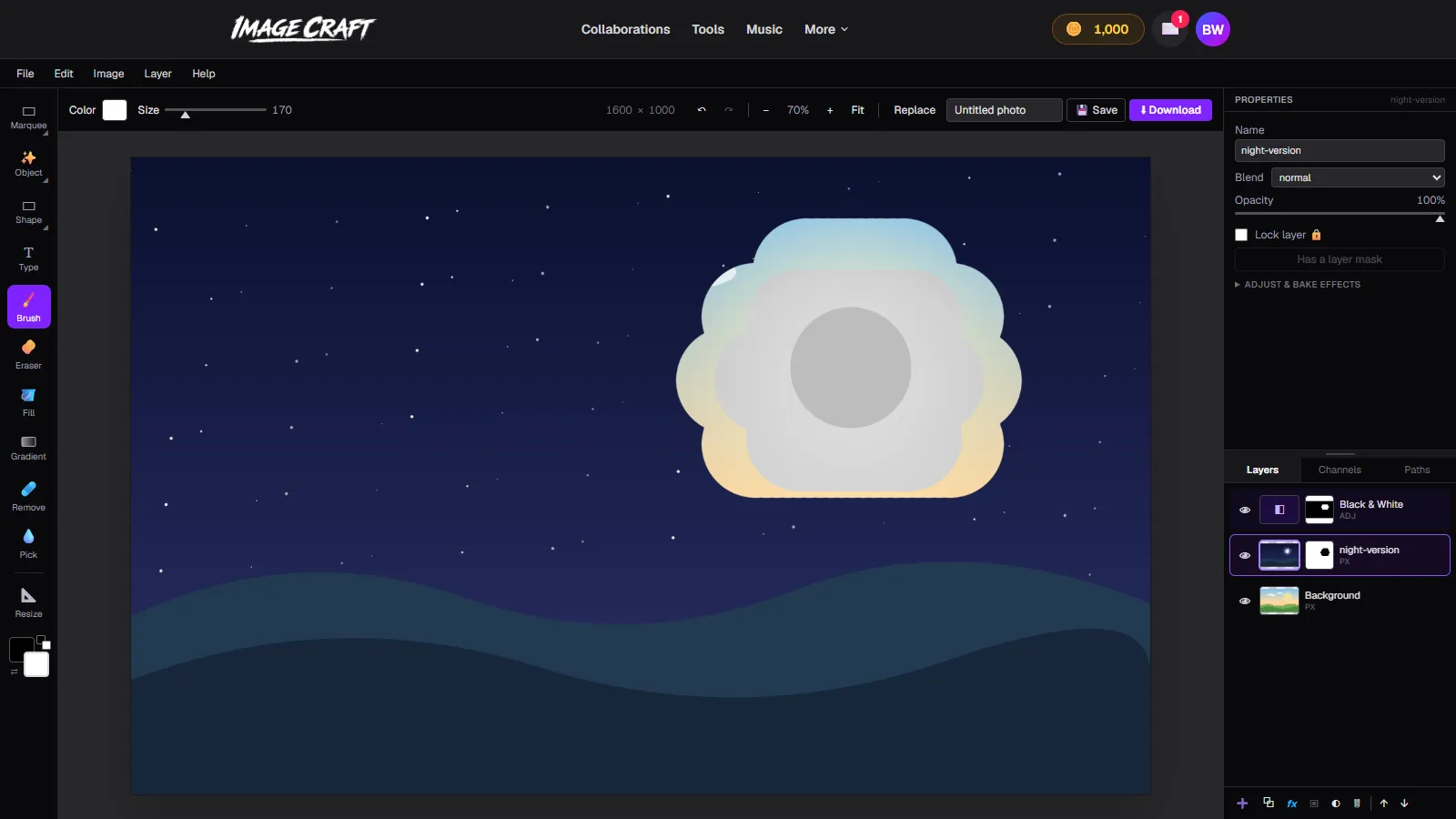Switch to the Channels tab
Image resolution: width=1456 pixels, height=819 pixels.
tap(1340, 470)
